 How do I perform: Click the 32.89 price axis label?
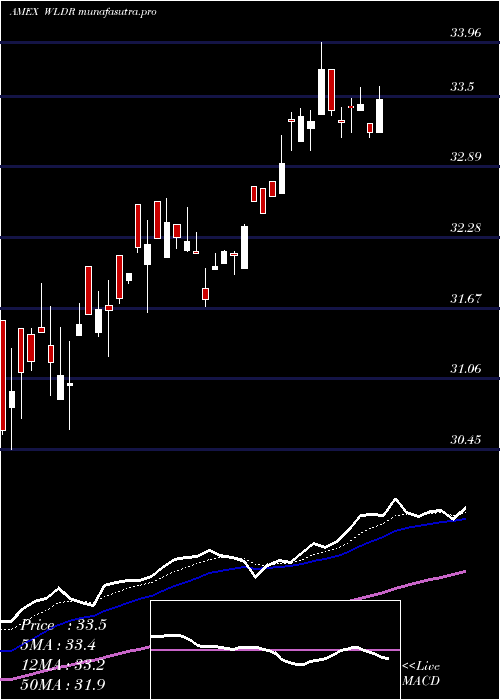(x=466, y=157)
